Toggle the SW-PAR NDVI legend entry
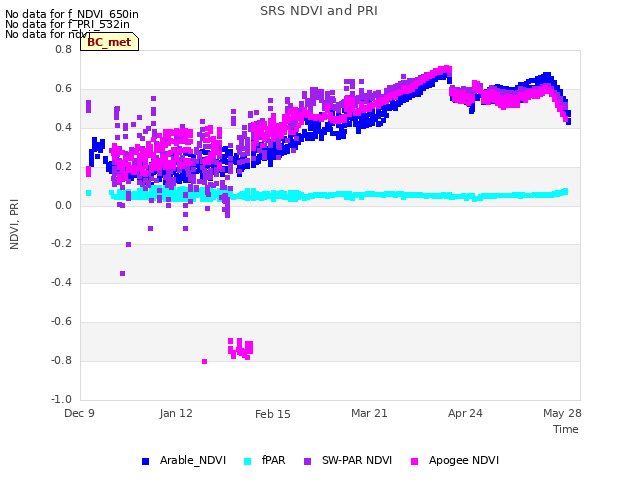 click(348, 460)
